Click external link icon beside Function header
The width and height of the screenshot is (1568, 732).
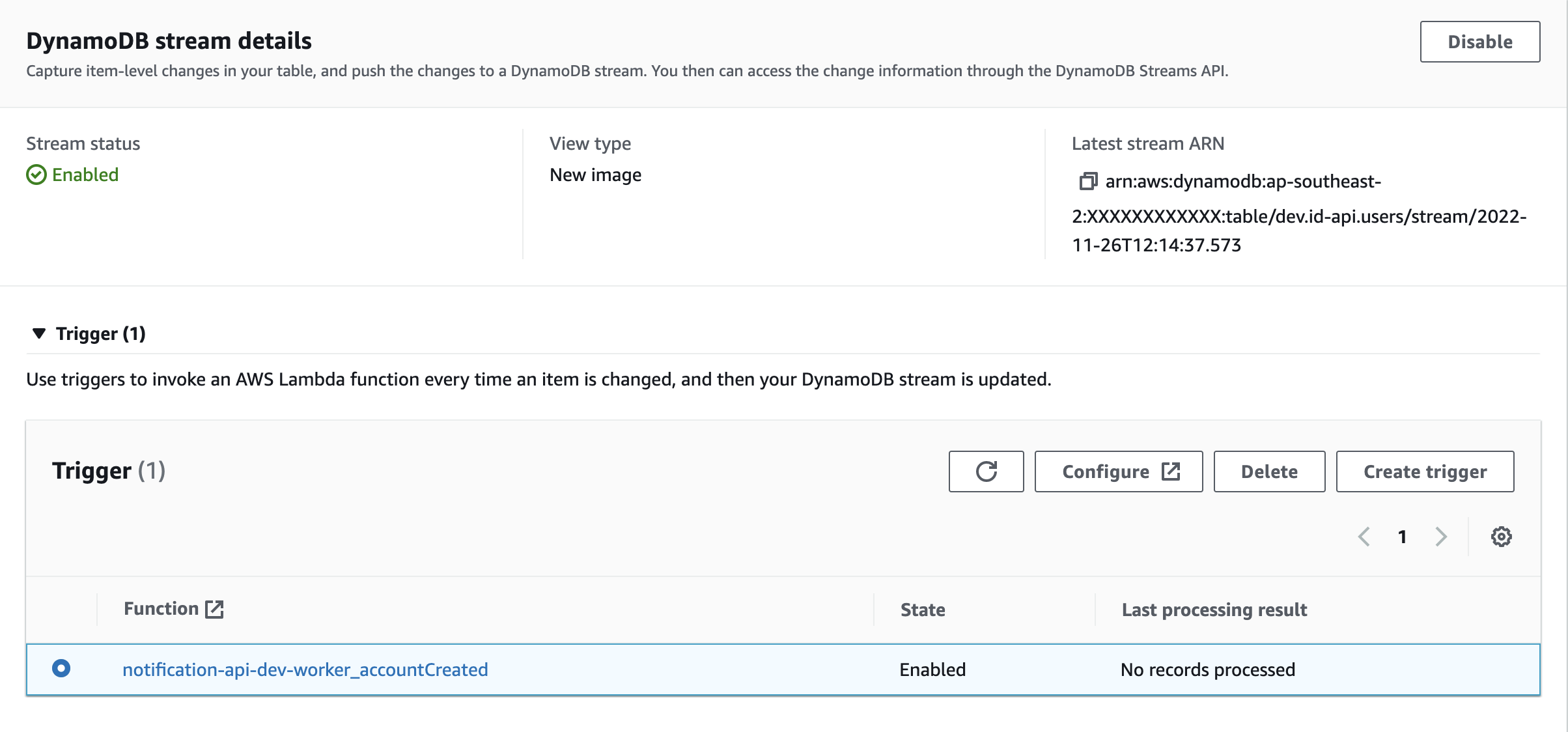214,610
